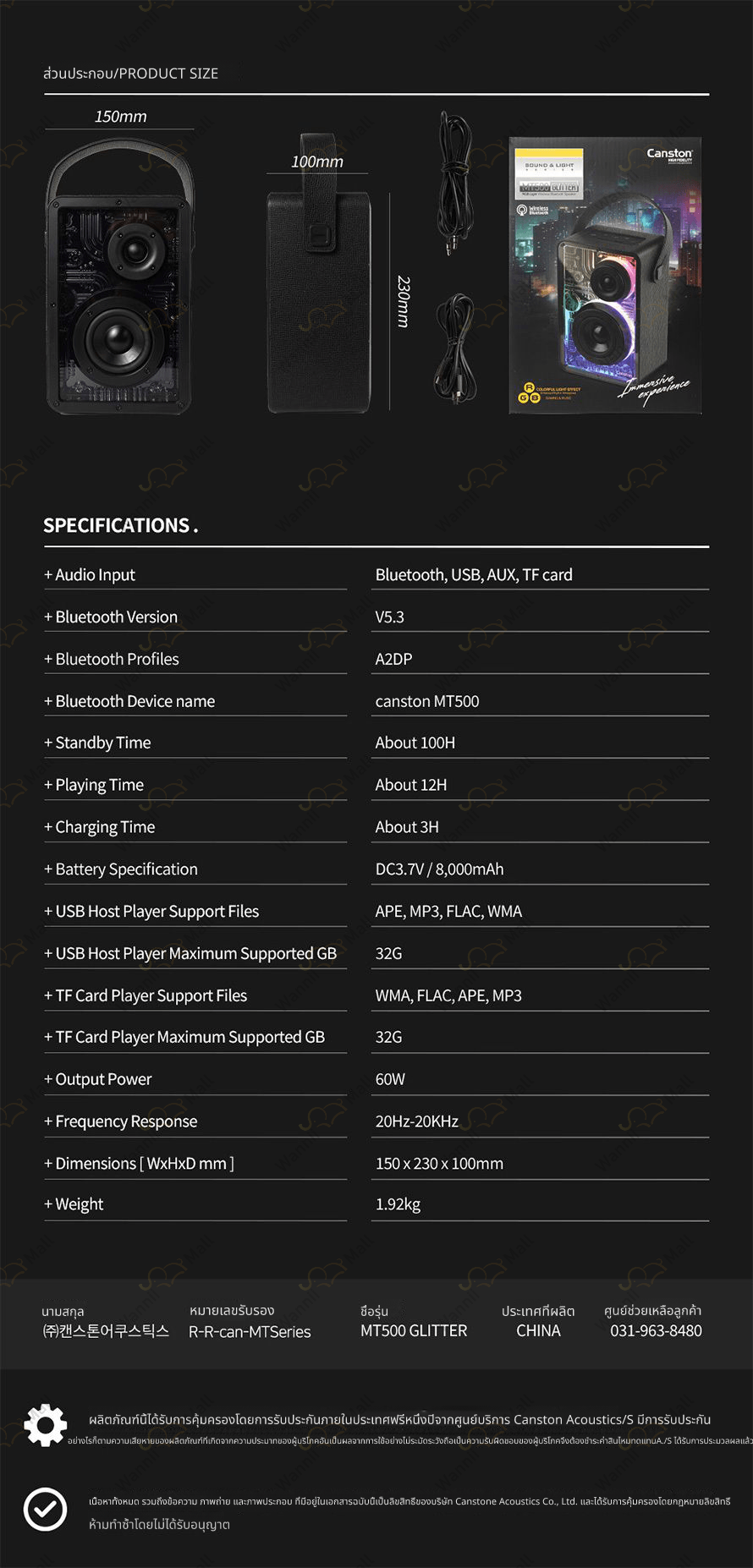
Task: Expand the Bluetooth Version row
Action: 376,617
